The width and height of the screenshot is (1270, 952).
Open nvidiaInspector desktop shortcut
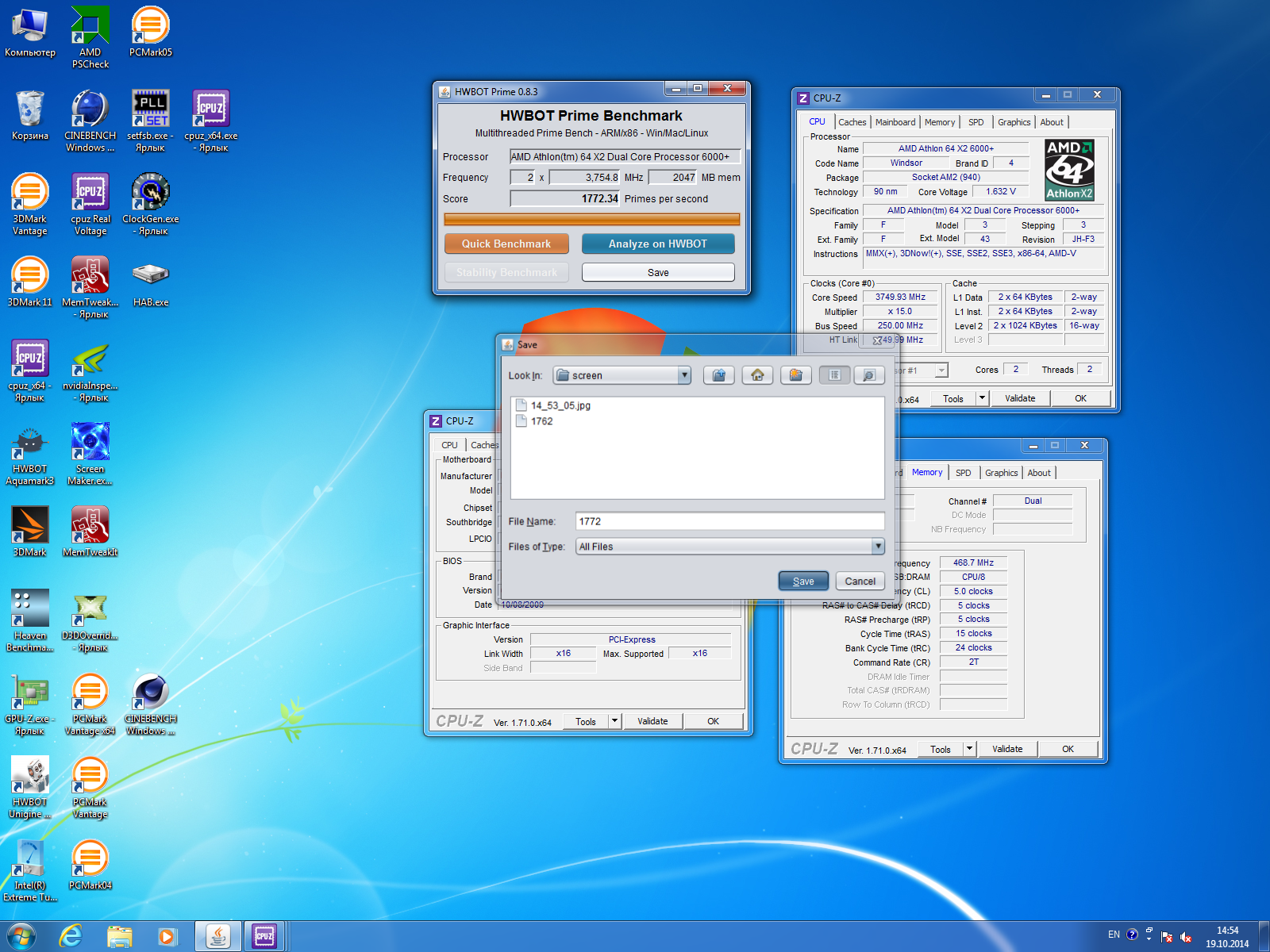90,370
